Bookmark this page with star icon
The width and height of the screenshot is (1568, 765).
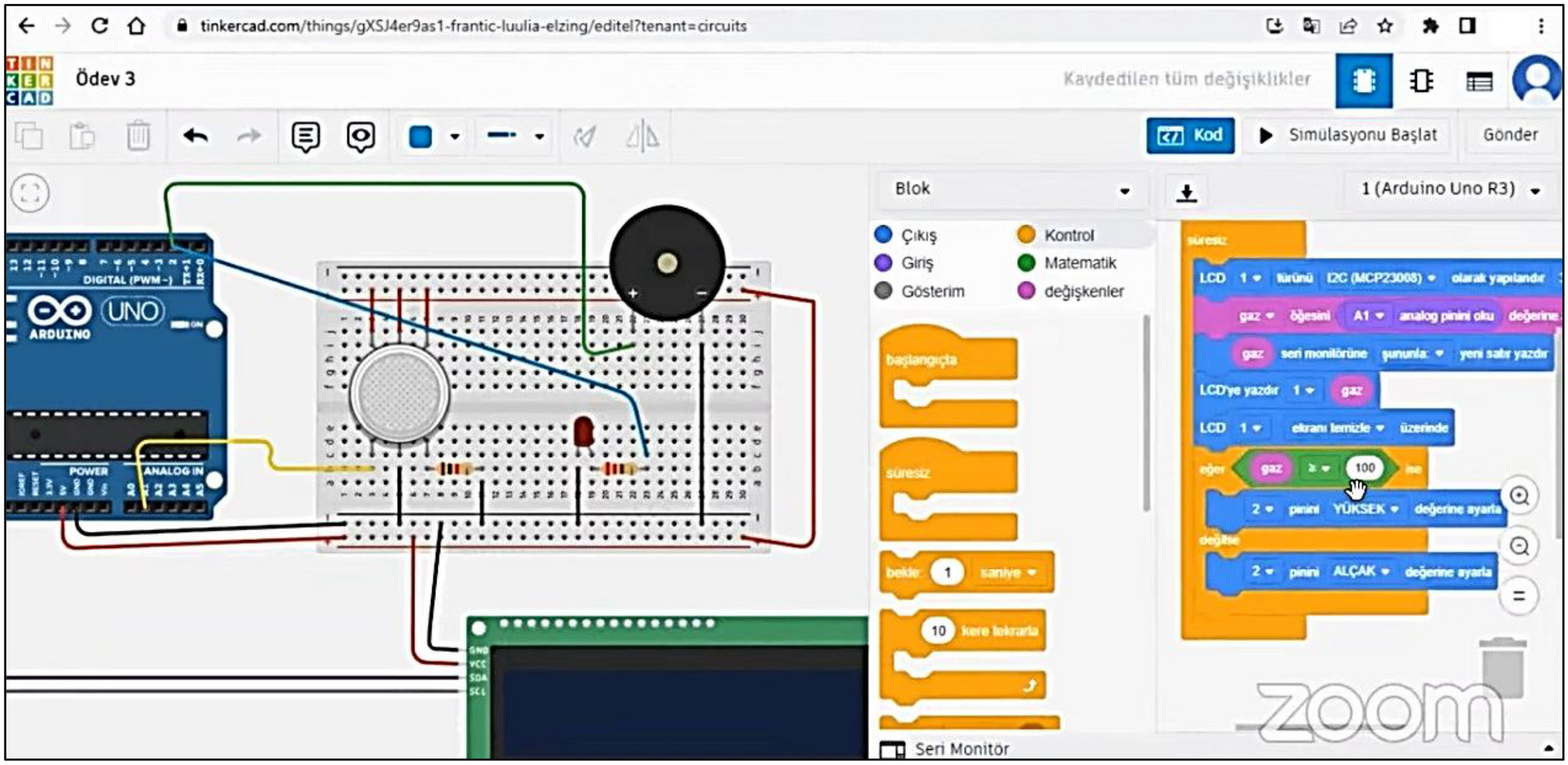pyautogui.click(x=1385, y=26)
